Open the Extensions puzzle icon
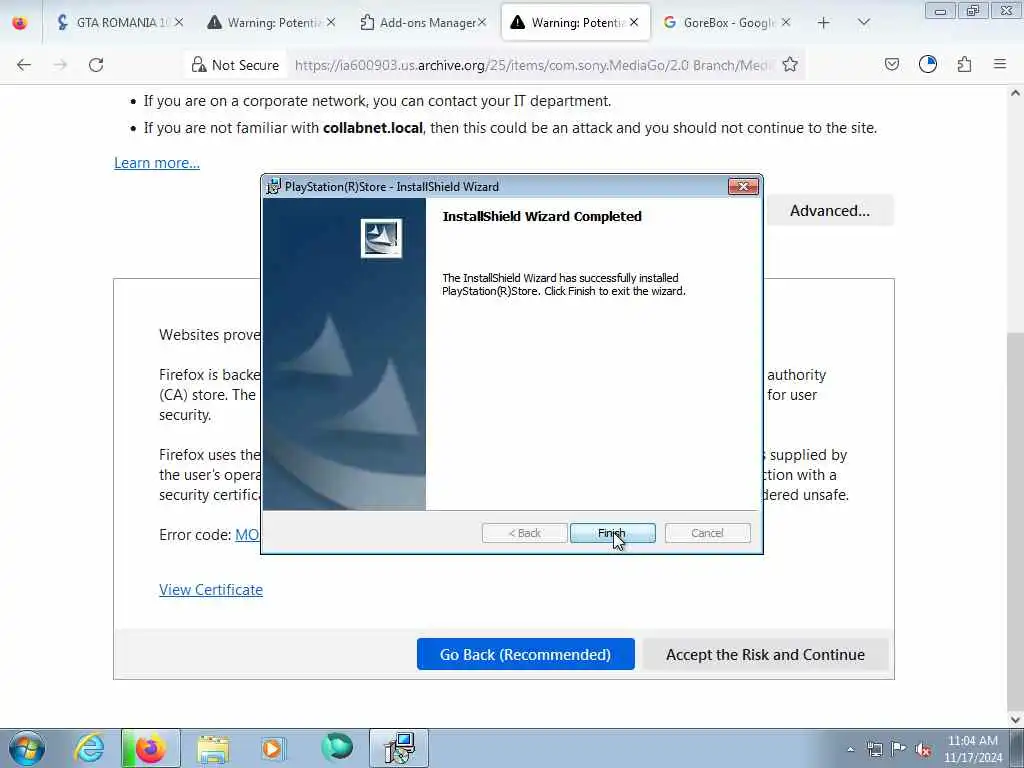This screenshot has height=768, width=1024. tap(964, 65)
